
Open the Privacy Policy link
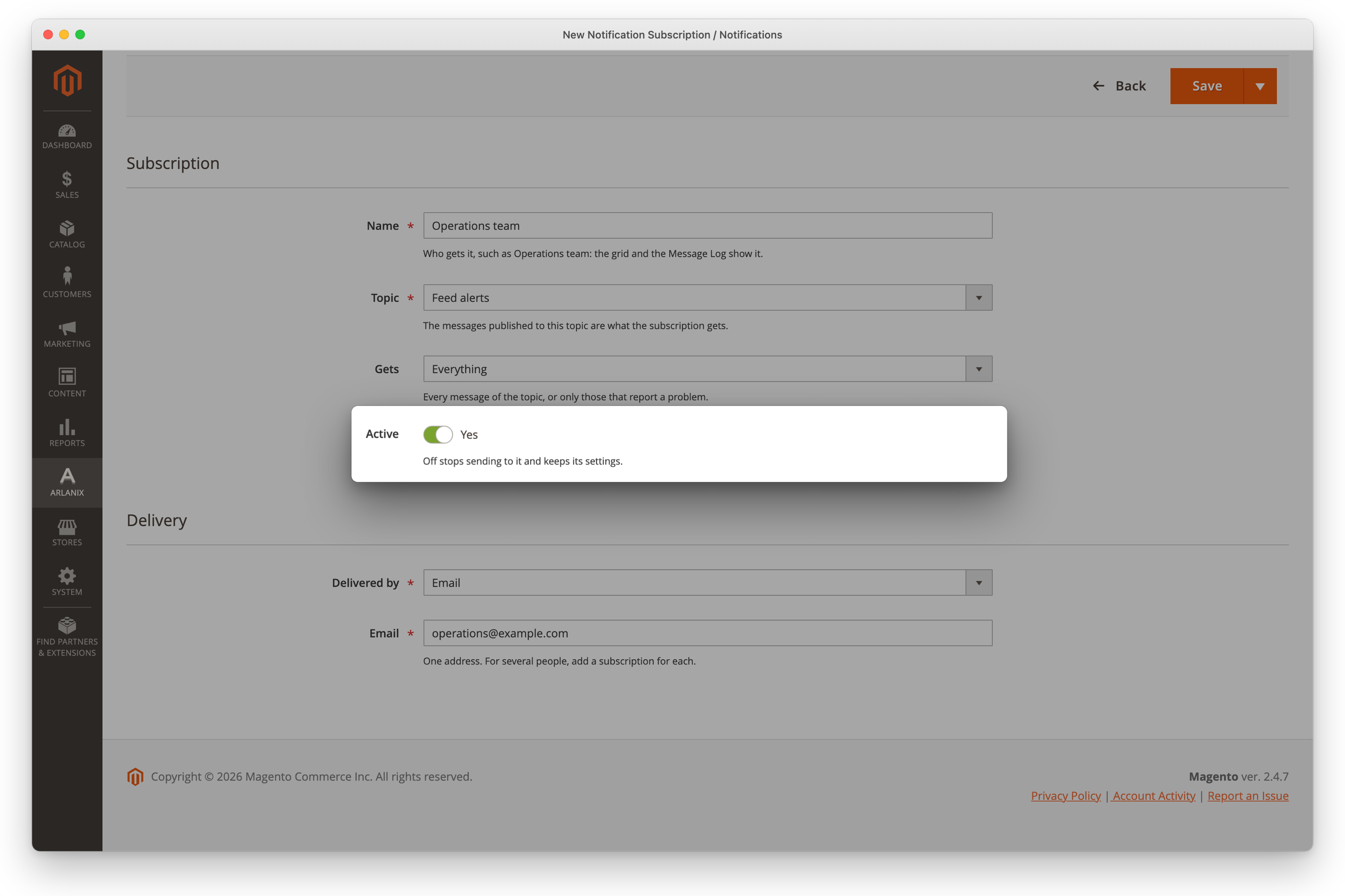click(1065, 796)
